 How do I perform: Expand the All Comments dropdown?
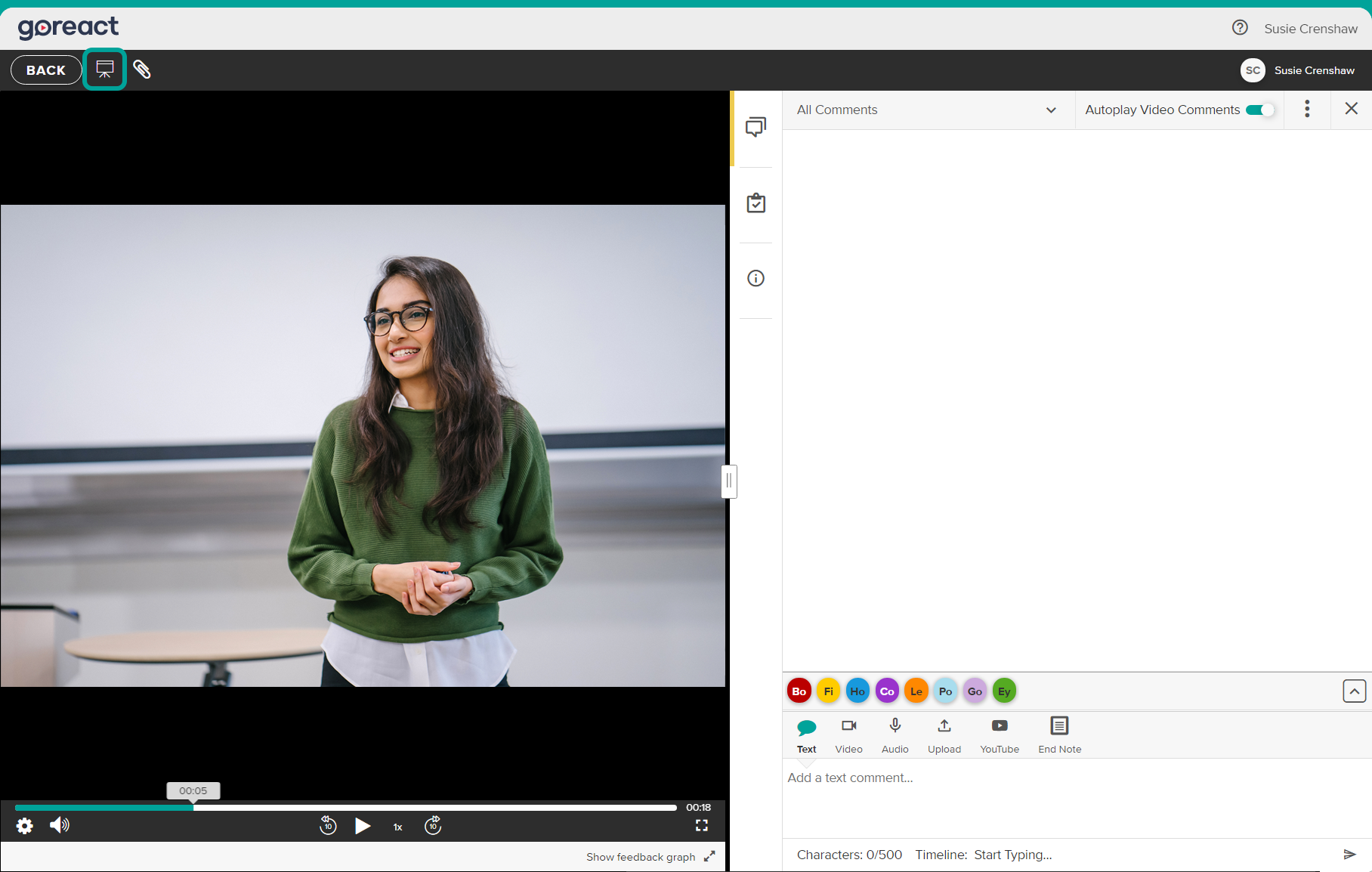coord(927,110)
